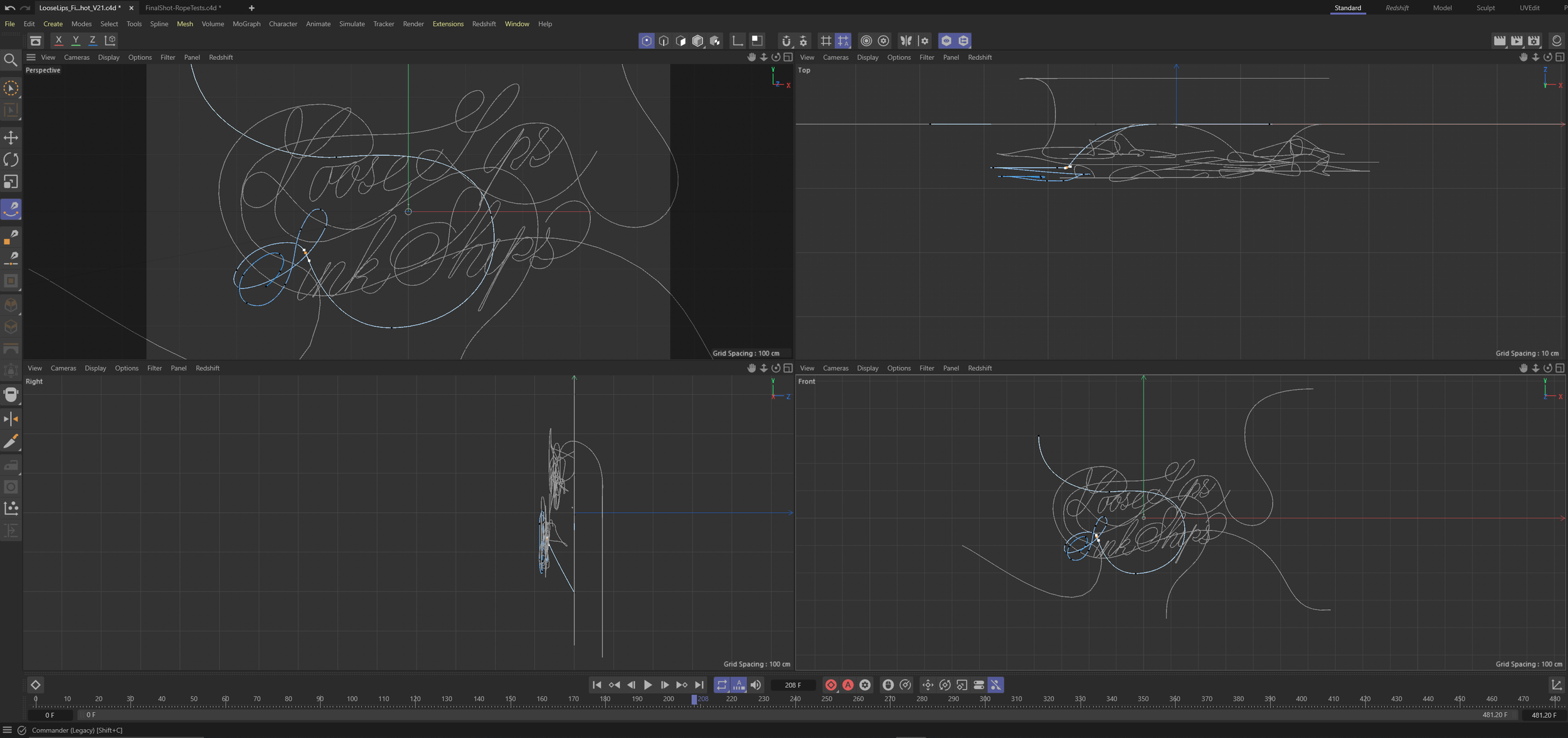
Task: Click the Play button in the transport controls
Action: [648, 685]
